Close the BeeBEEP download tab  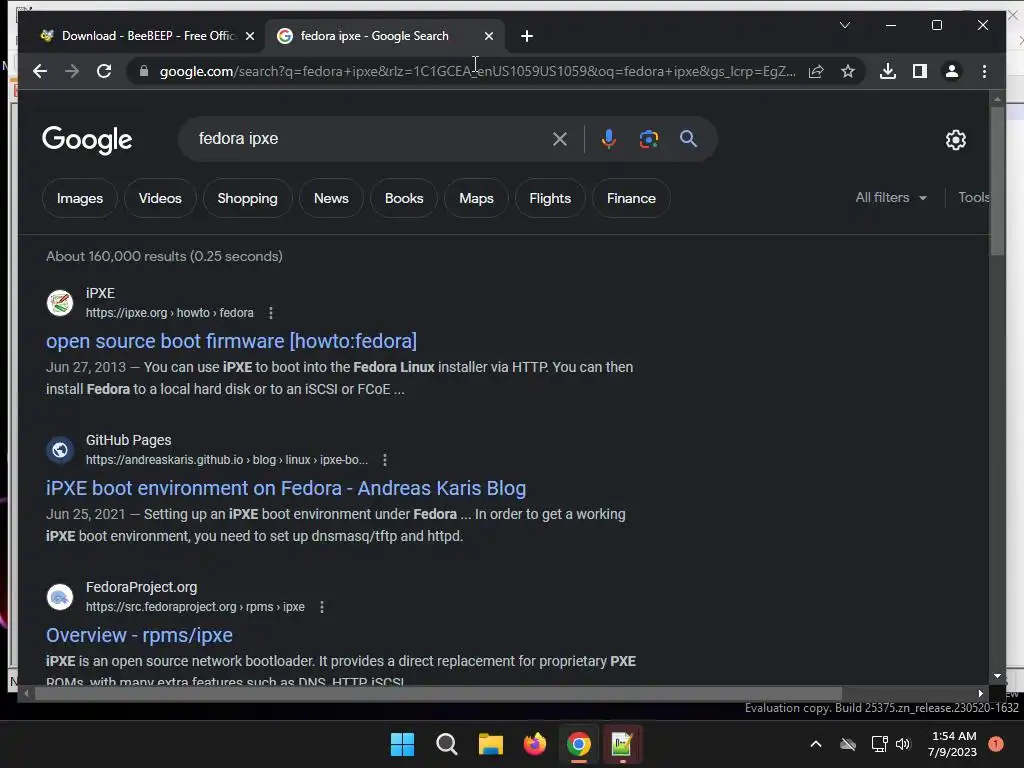coord(249,36)
